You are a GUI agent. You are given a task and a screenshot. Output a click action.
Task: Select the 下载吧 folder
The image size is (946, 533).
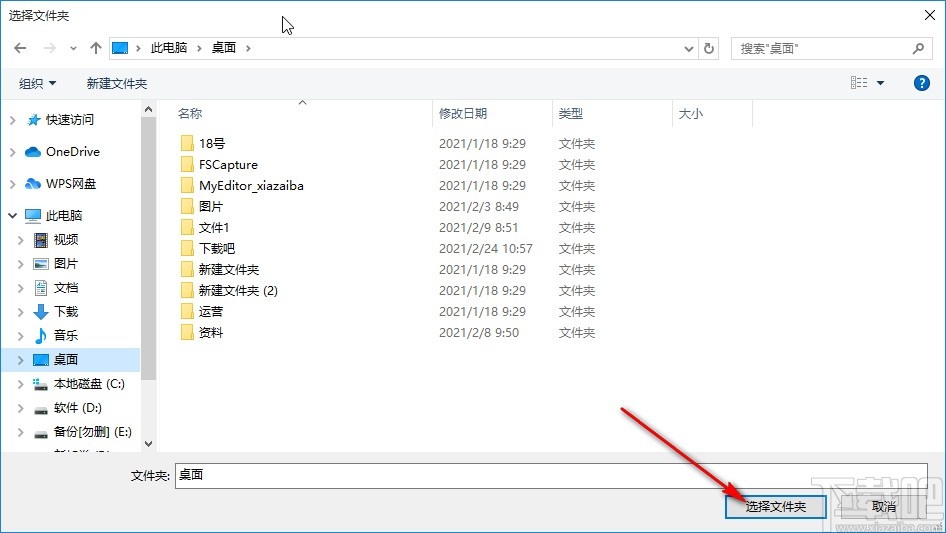217,249
